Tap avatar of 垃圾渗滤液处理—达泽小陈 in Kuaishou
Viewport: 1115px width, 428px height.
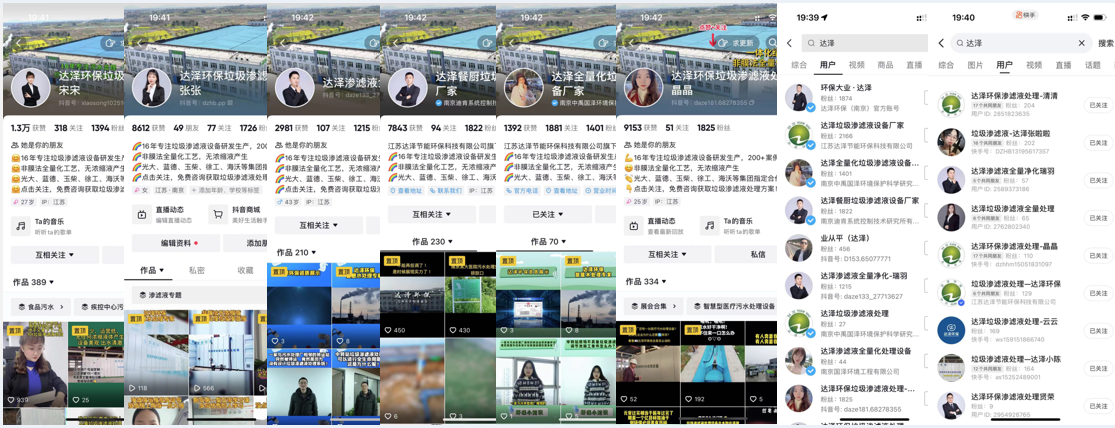click(x=951, y=368)
